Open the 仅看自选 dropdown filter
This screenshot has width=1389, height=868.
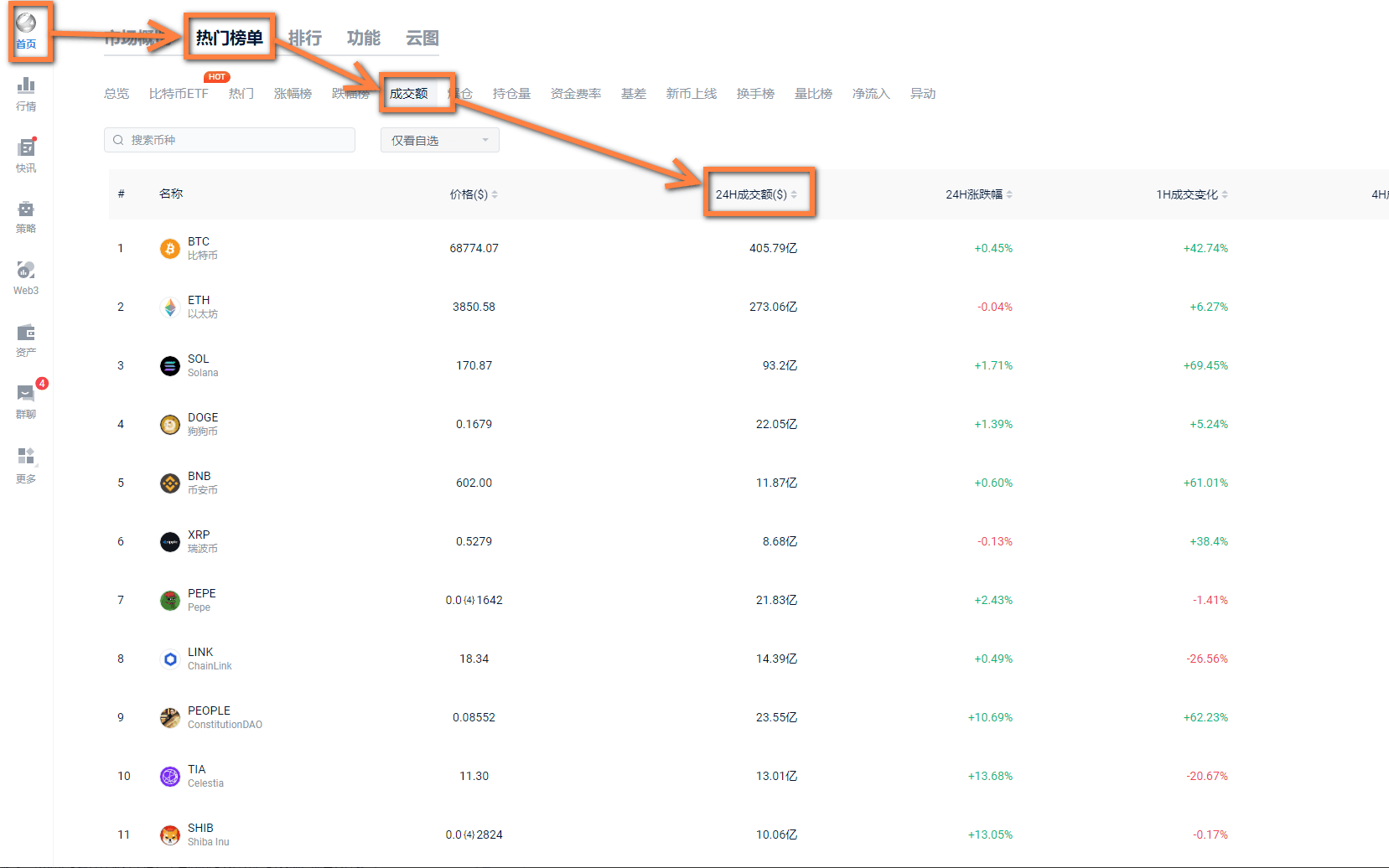point(440,140)
